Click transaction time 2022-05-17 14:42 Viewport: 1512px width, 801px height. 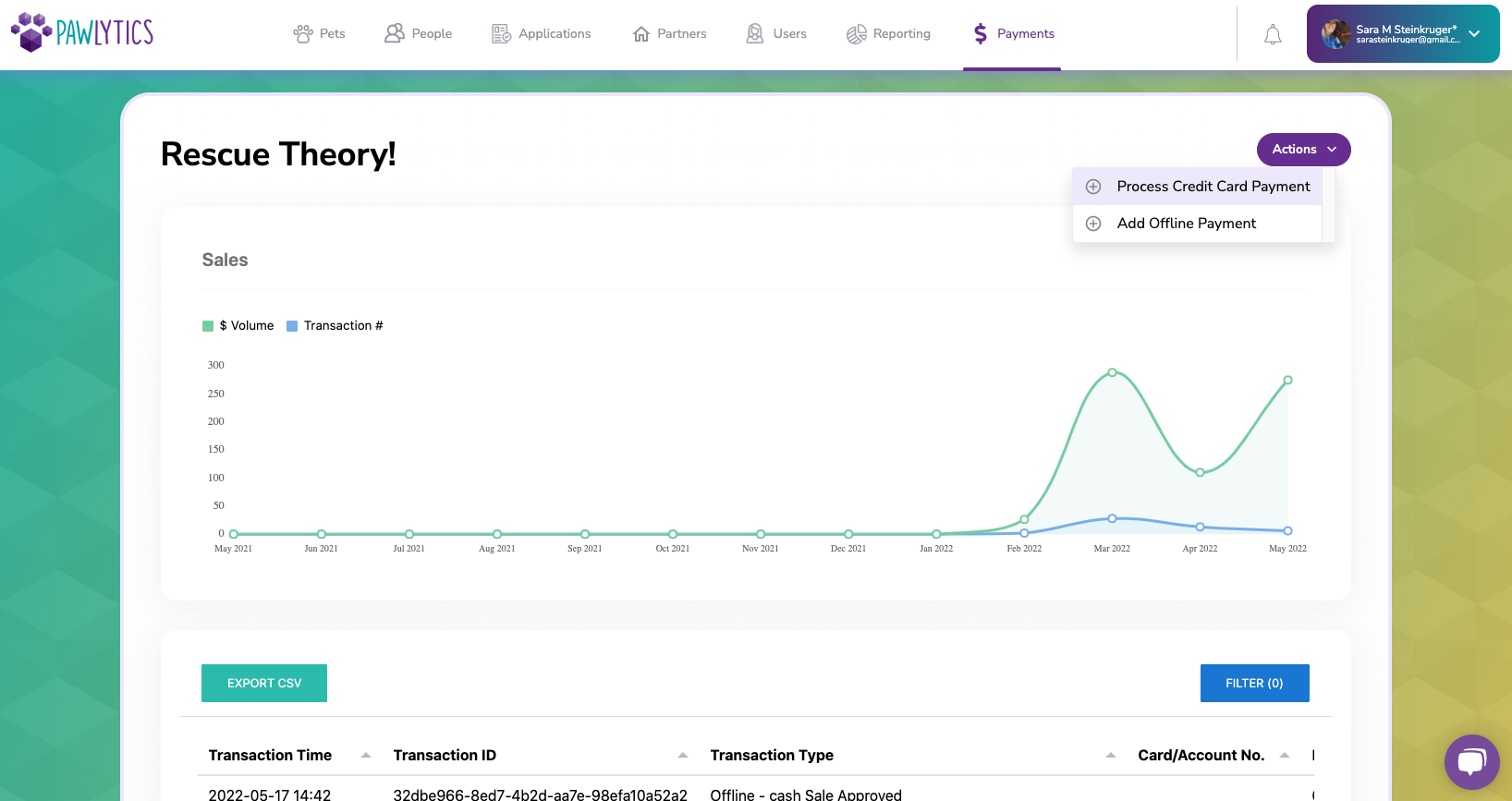pyautogui.click(x=270, y=795)
